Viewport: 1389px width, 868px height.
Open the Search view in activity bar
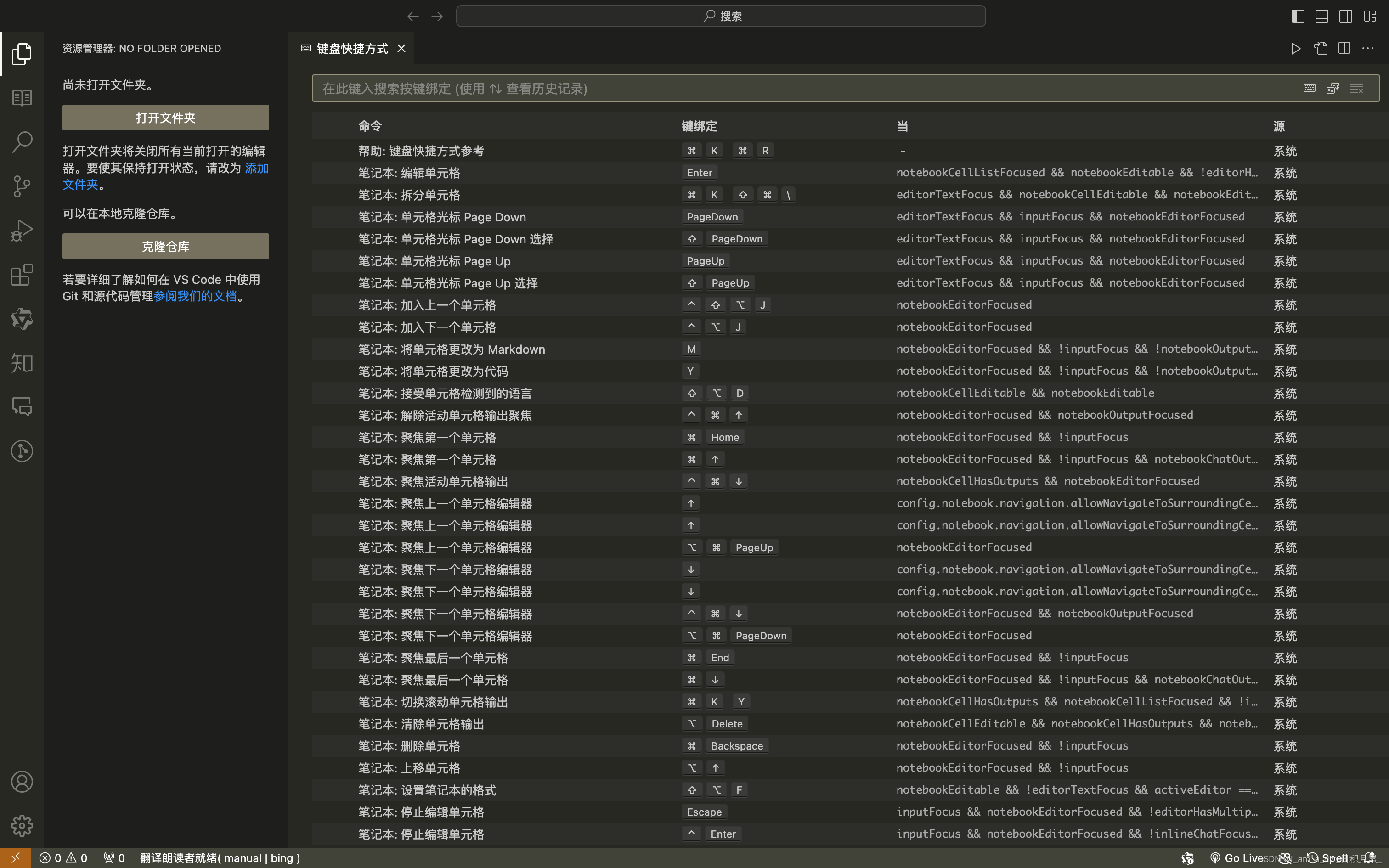(22, 142)
